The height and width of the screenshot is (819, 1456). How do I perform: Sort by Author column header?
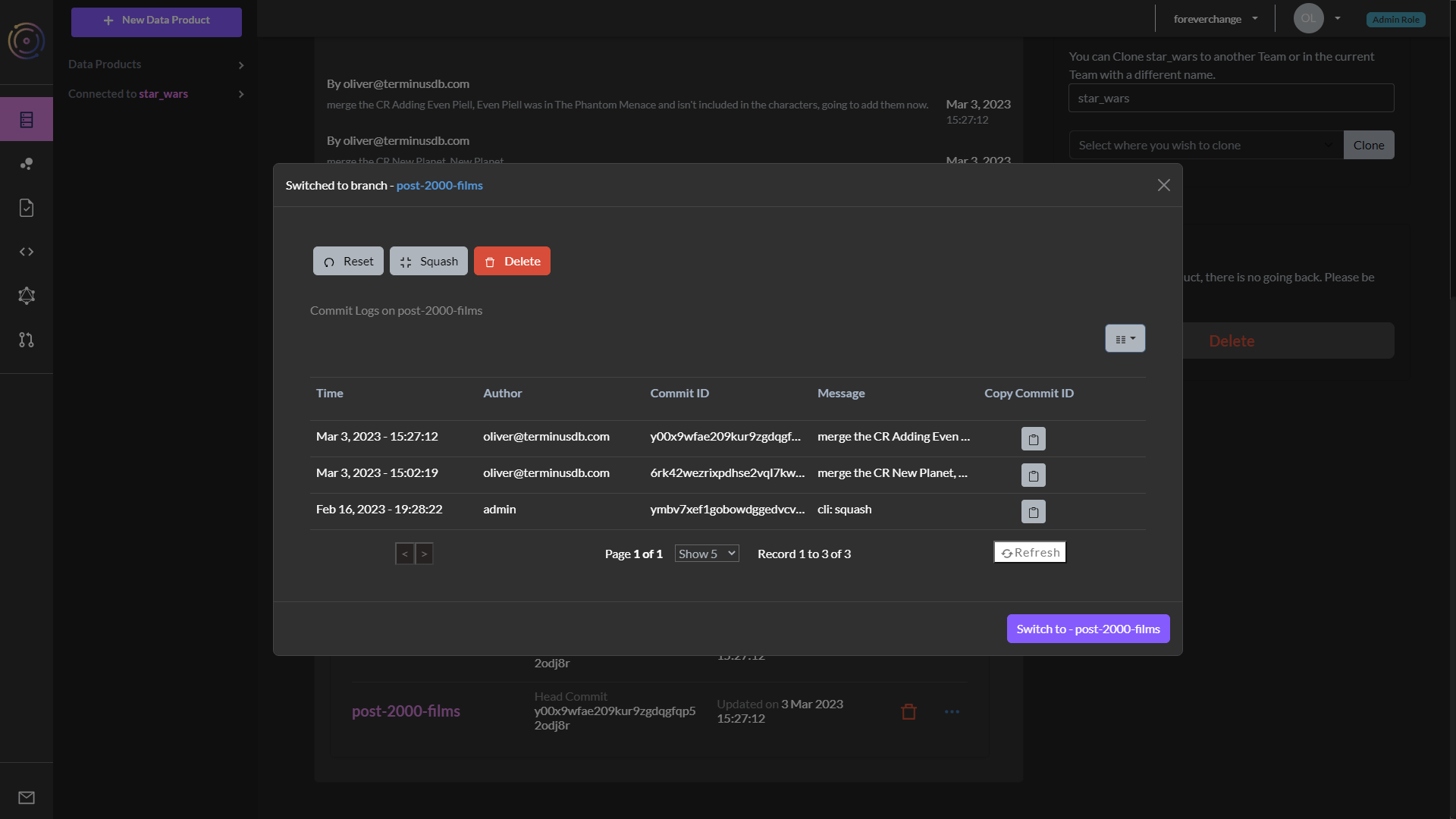point(502,393)
